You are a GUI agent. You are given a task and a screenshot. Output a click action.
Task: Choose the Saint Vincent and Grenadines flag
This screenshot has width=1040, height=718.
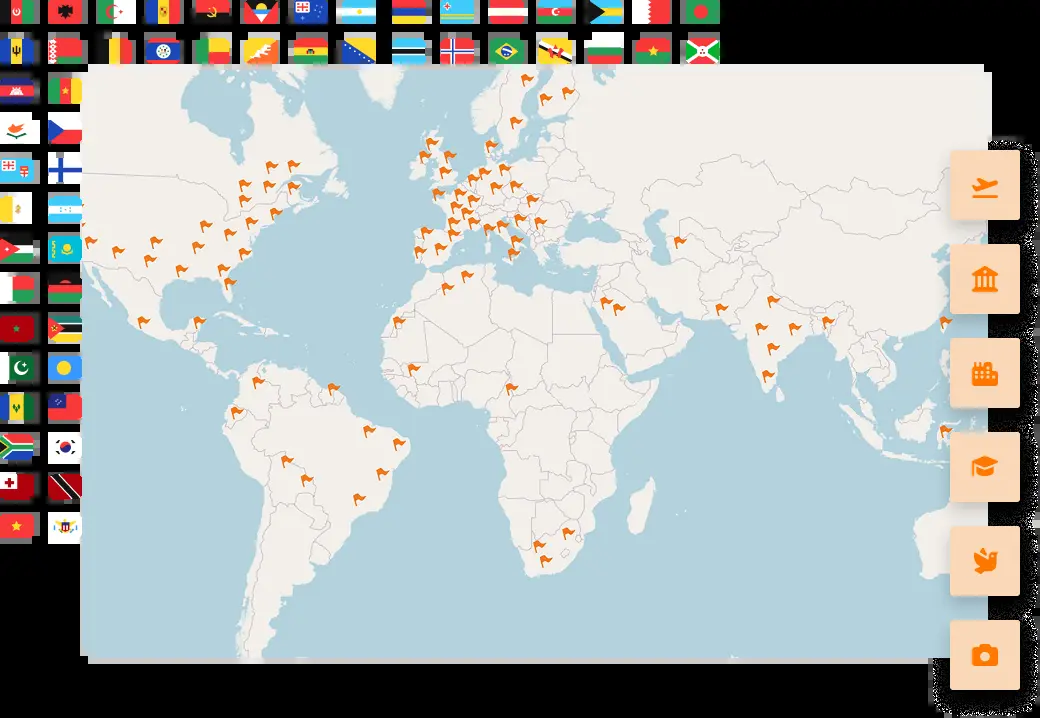[x=17, y=407]
